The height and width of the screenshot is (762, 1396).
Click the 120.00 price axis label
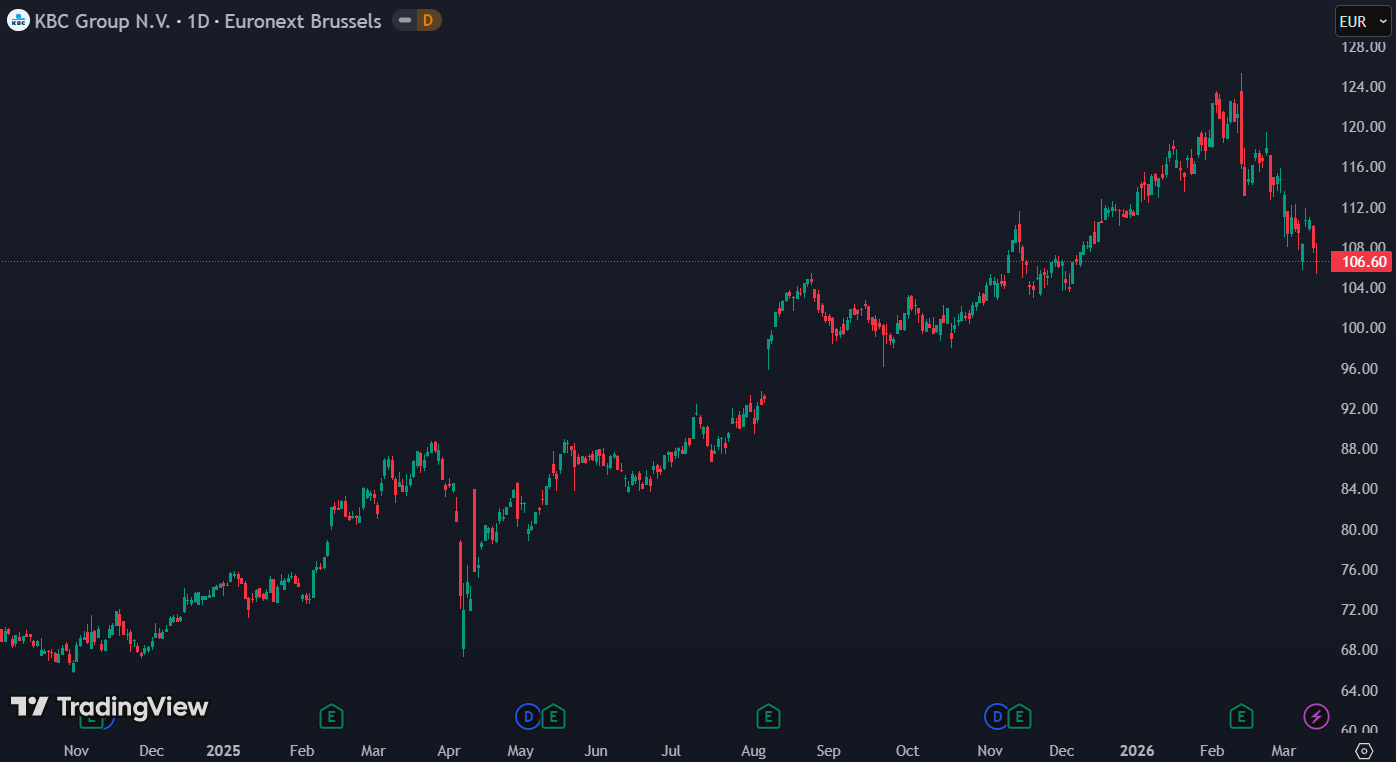point(1364,127)
